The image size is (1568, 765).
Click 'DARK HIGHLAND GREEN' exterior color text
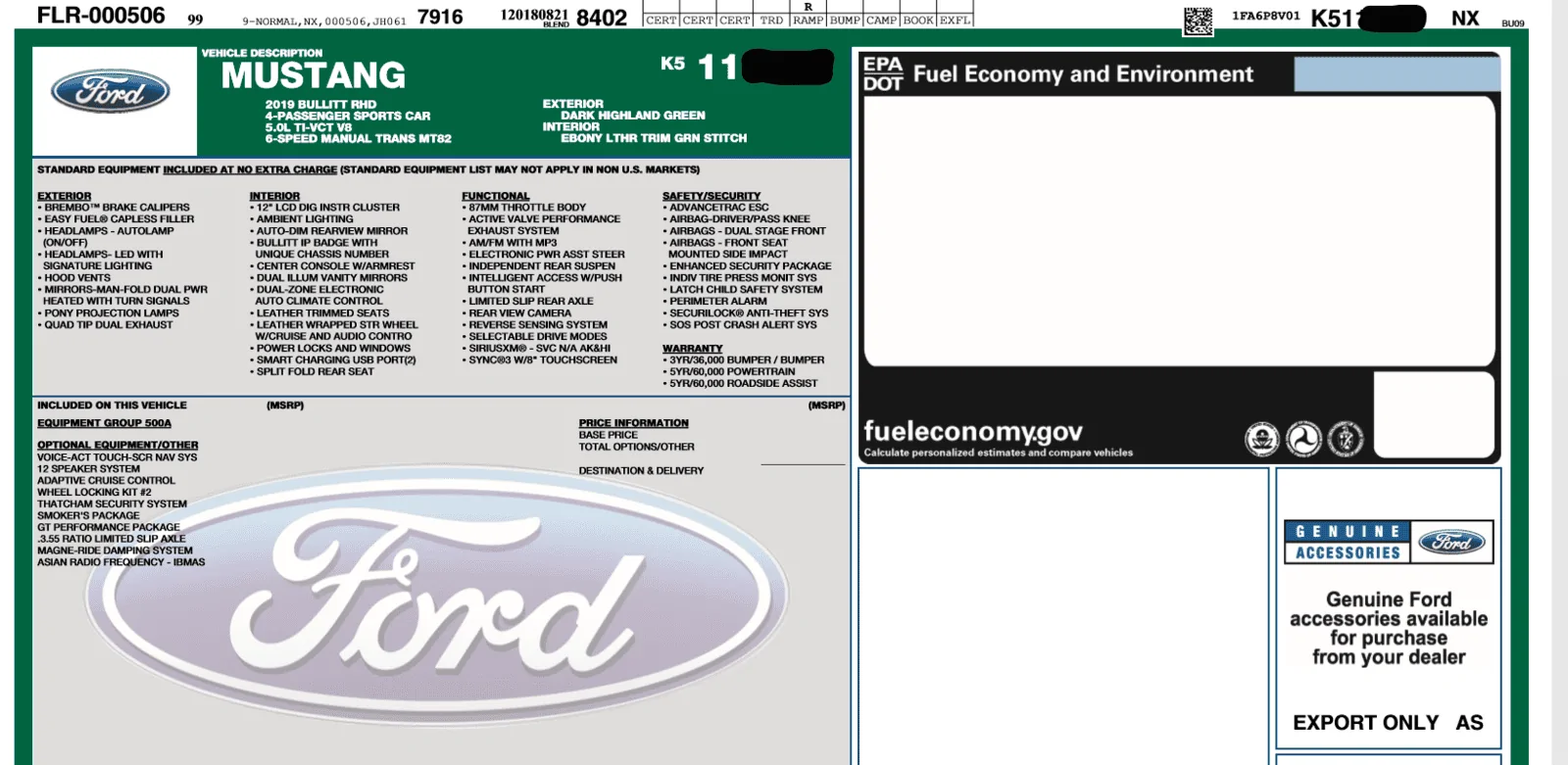coord(633,116)
